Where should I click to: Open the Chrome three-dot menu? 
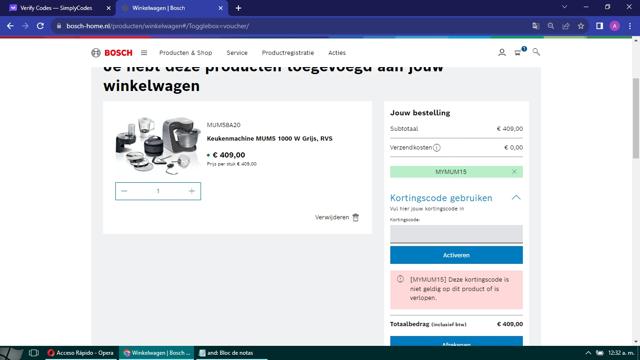pyautogui.click(x=630, y=26)
